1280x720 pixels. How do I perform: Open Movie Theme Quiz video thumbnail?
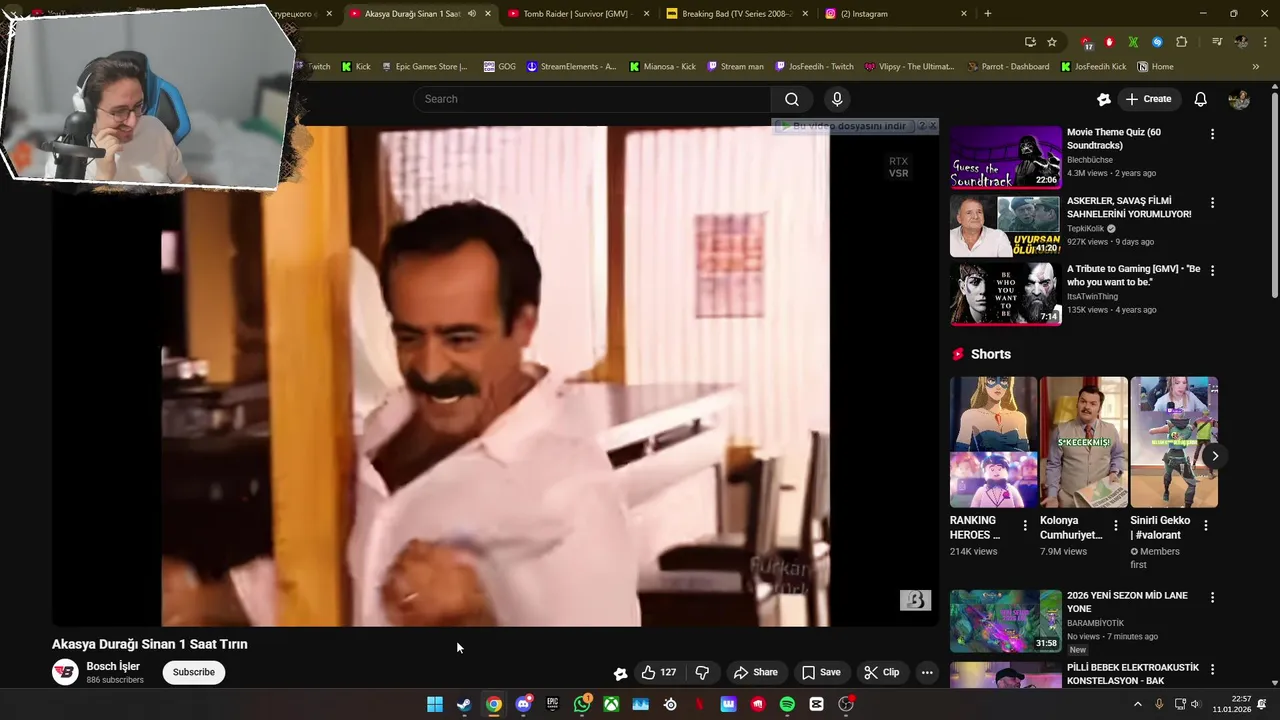pos(1005,157)
